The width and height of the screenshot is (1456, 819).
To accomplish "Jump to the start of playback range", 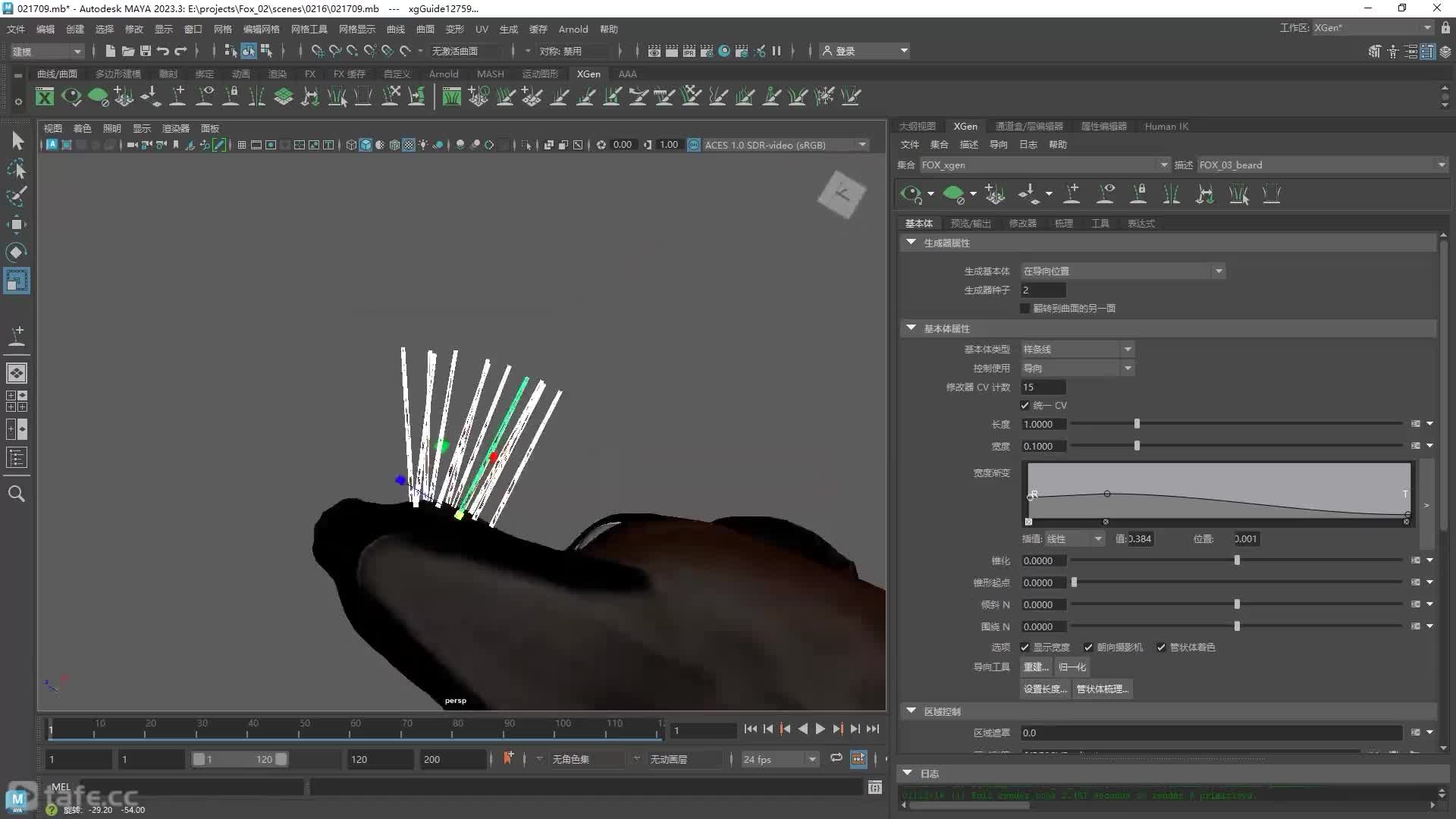I will click(x=750, y=729).
